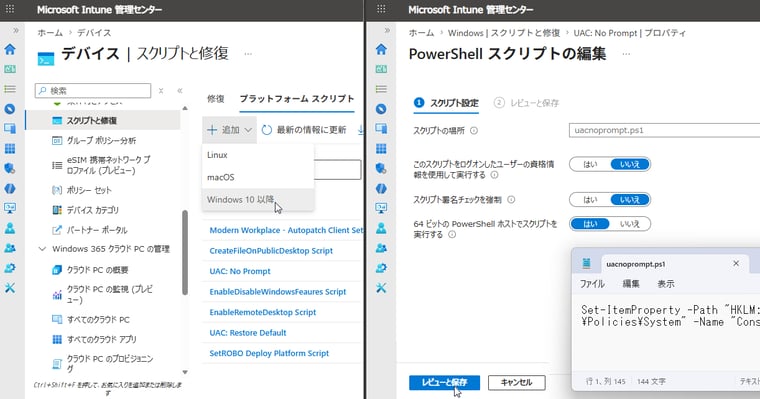Select step 1 スクリプト設定 tab
The width and height of the screenshot is (760, 399).
pos(446,103)
